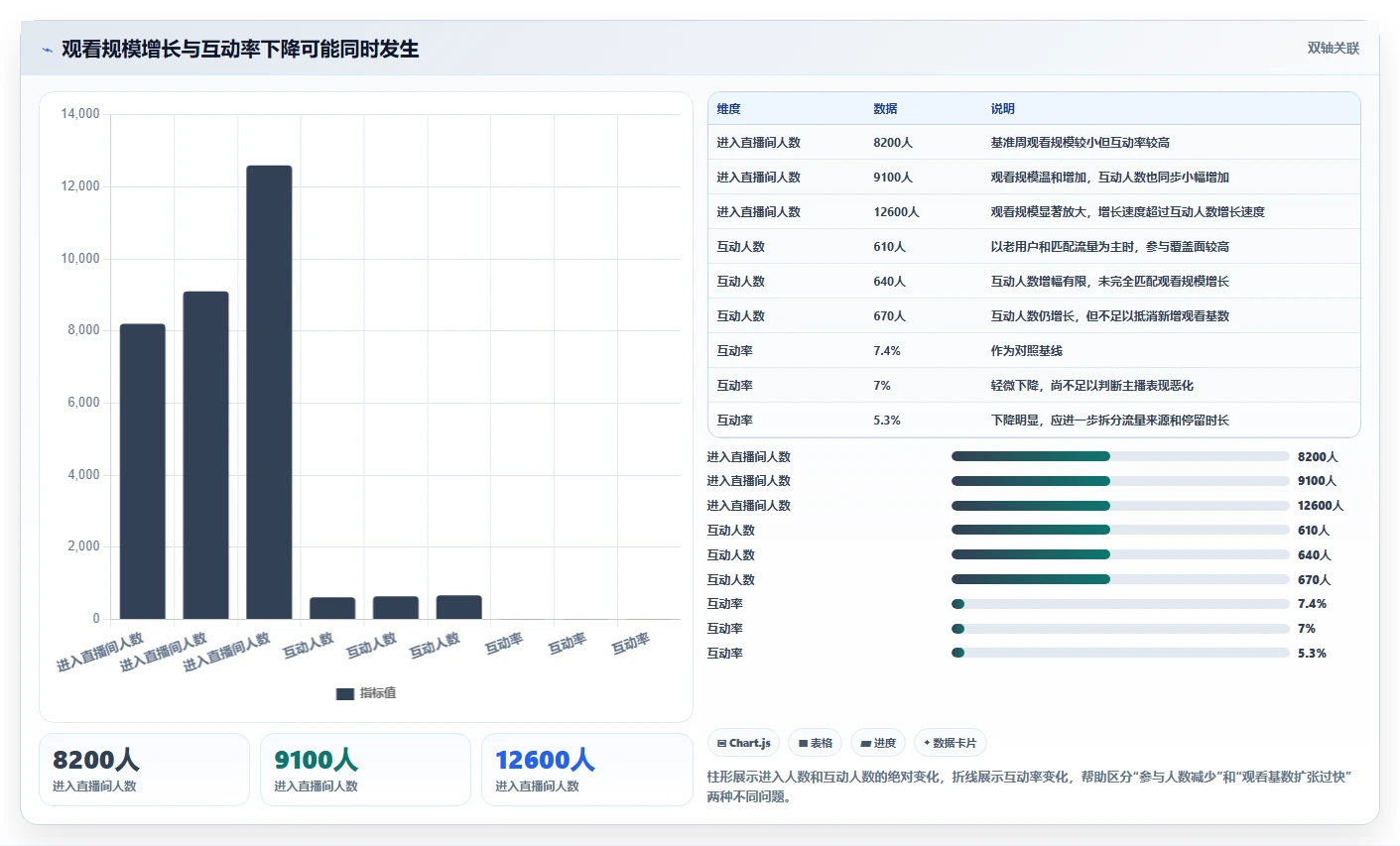Click the 10,000 y-axis label
The image size is (1400, 846).
80,259
